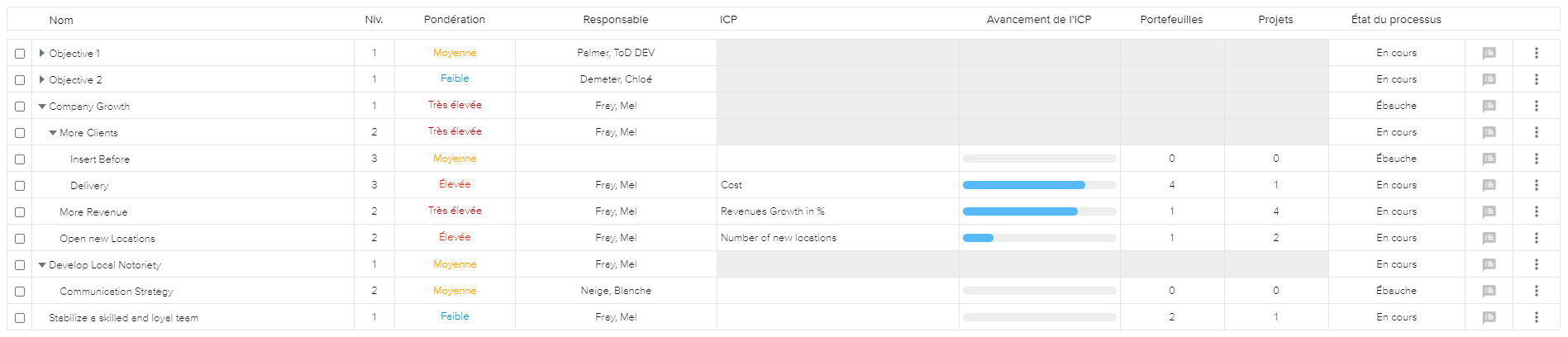Tick the checkbox for Objective 1
Image resolution: width=1568 pixels, height=337 pixels.
click(x=20, y=54)
